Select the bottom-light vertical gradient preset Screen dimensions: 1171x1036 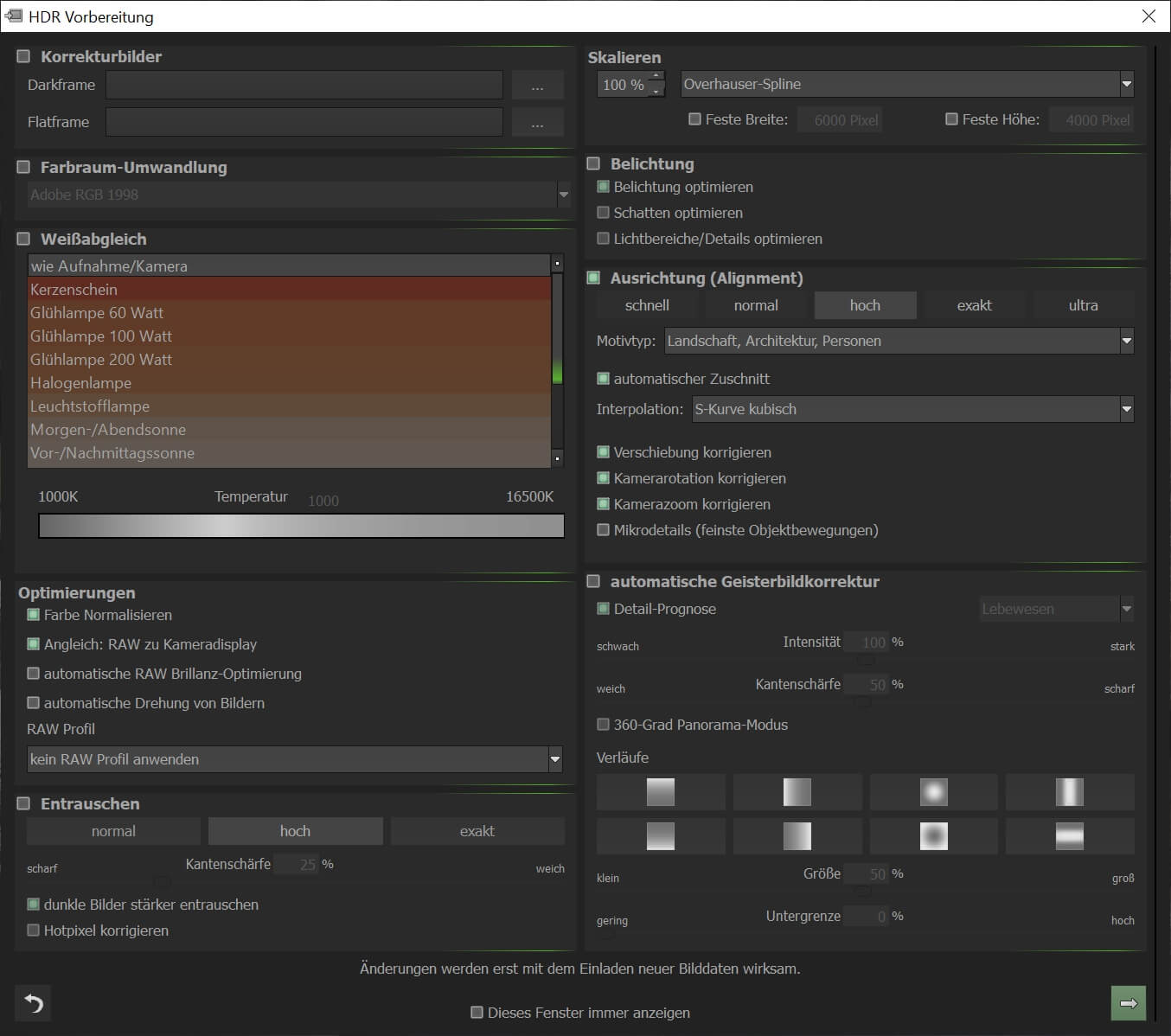tap(661, 836)
